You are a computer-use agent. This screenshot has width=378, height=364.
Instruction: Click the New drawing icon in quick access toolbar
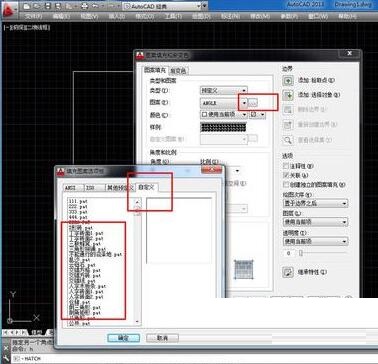[27, 6]
